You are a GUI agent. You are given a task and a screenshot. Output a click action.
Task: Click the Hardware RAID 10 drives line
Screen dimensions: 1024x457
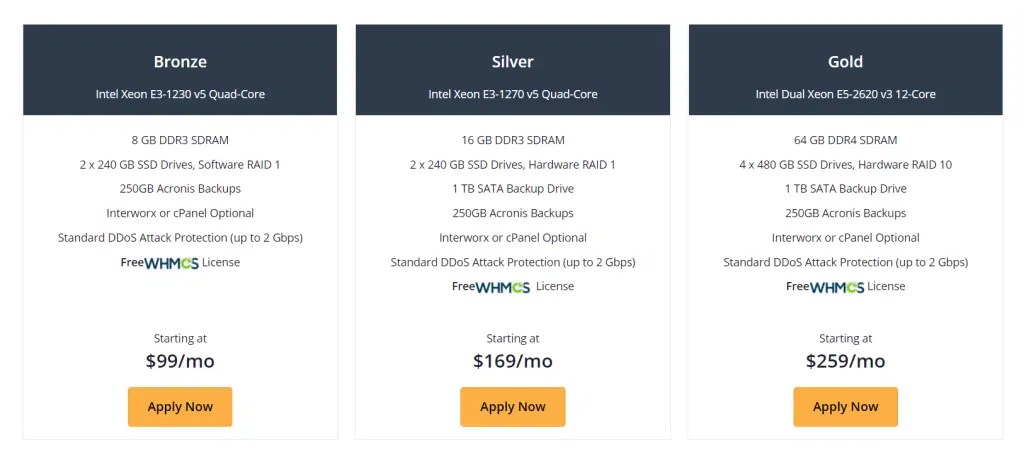coord(845,165)
